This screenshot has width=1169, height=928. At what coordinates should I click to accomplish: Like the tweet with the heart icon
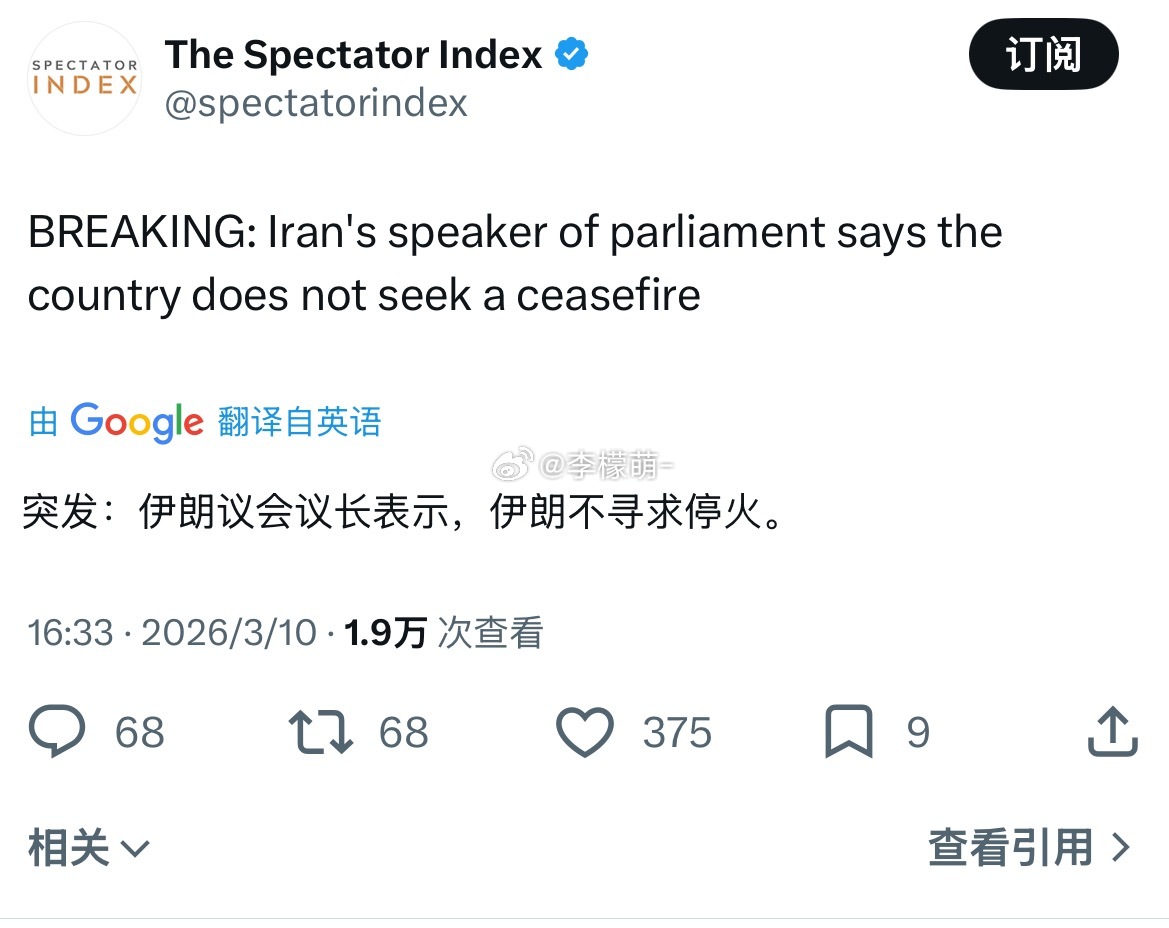point(587,731)
